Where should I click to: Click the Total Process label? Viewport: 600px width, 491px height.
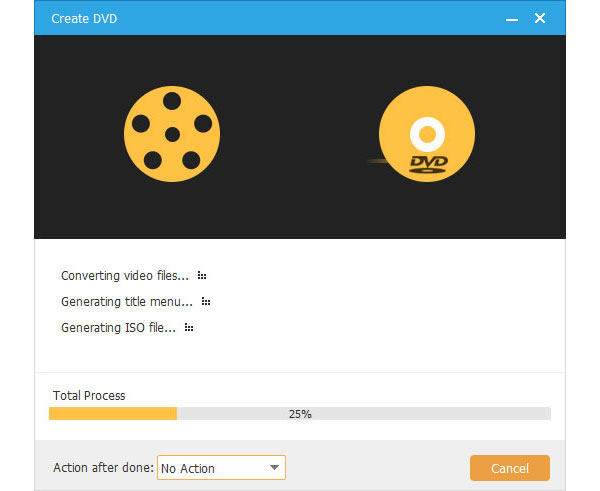[87, 396]
